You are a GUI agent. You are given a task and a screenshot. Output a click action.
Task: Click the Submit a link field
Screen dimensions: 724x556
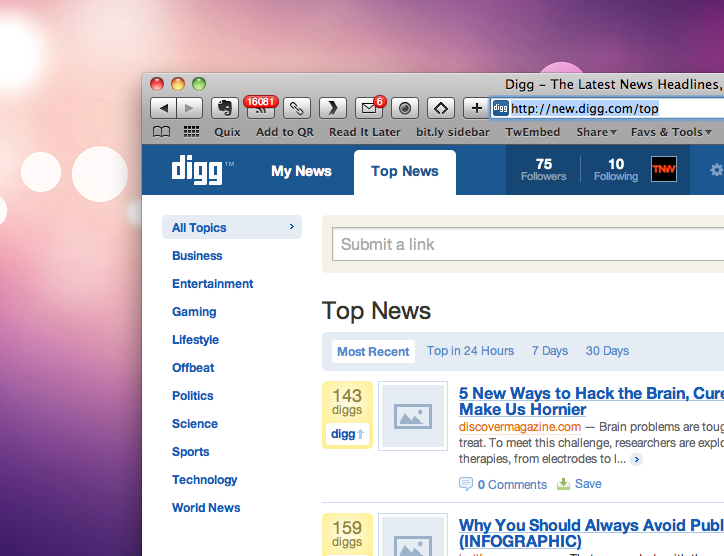coord(528,244)
